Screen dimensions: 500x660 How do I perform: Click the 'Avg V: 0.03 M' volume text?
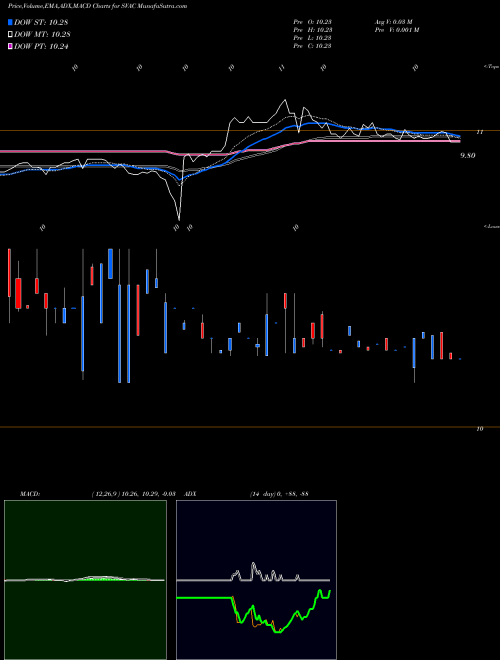coord(395,22)
